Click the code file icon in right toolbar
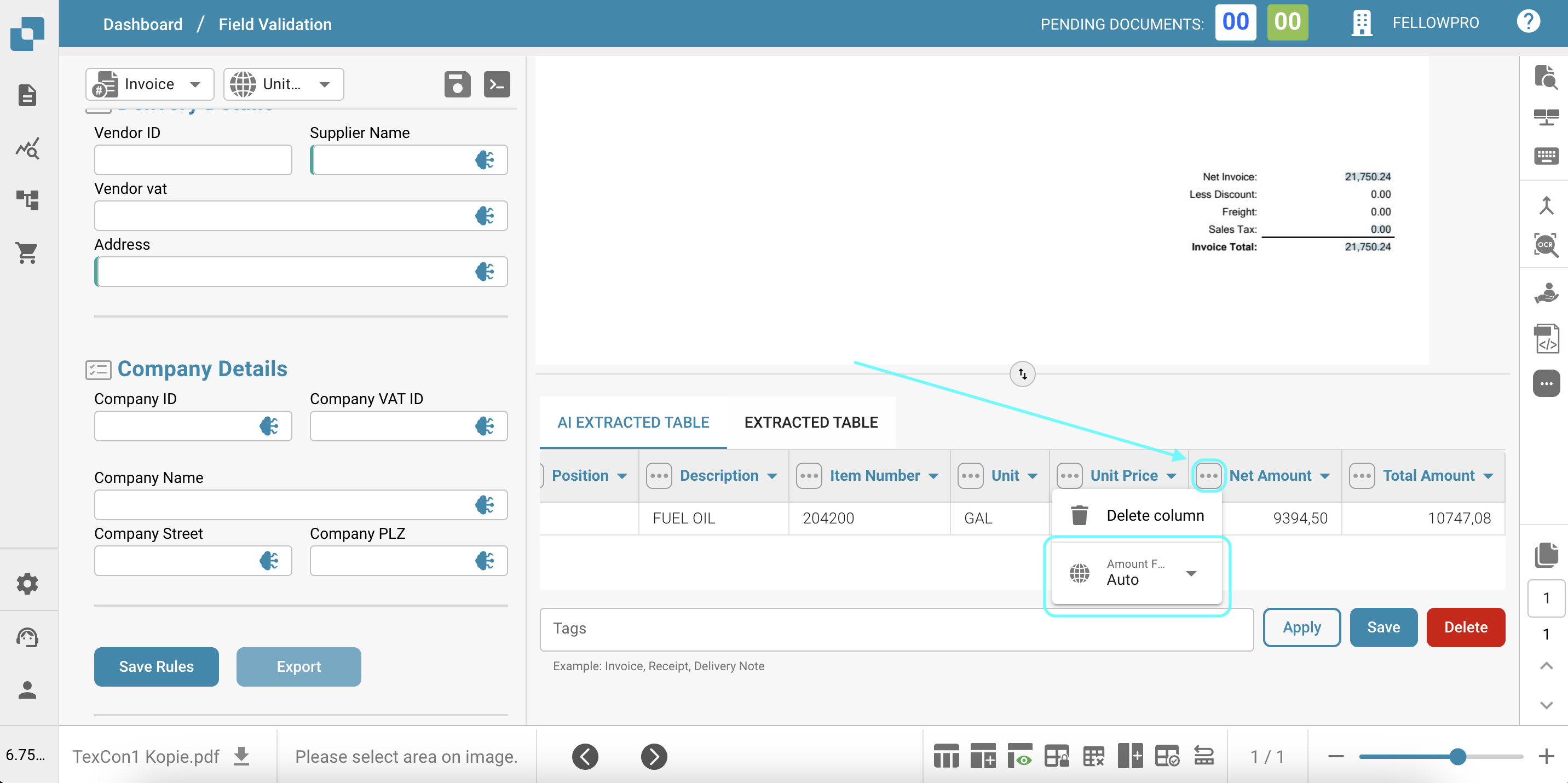The image size is (1568, 783). 1546,338
